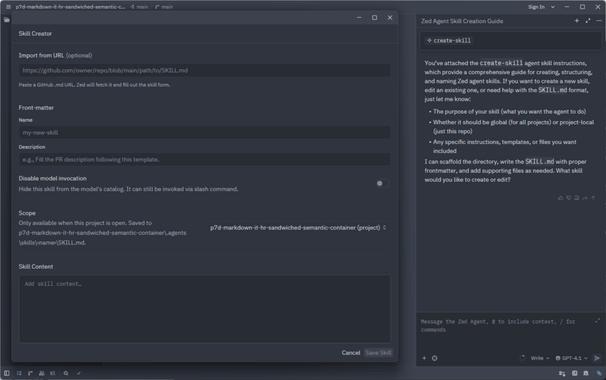Click the Skill Creator dialog title
The image size is (606, 380).
(x=35, y=34)
